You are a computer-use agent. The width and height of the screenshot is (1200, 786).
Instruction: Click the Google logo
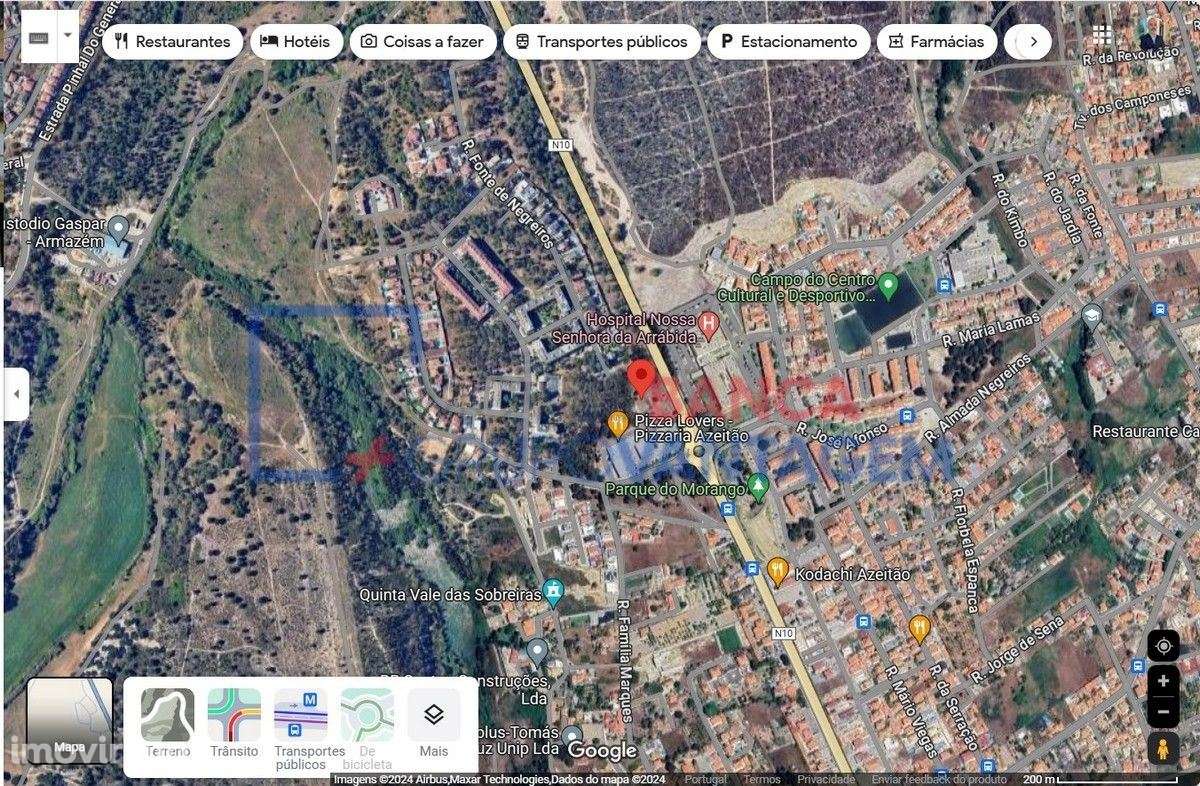pyautogui.click(x=602, y=750)
